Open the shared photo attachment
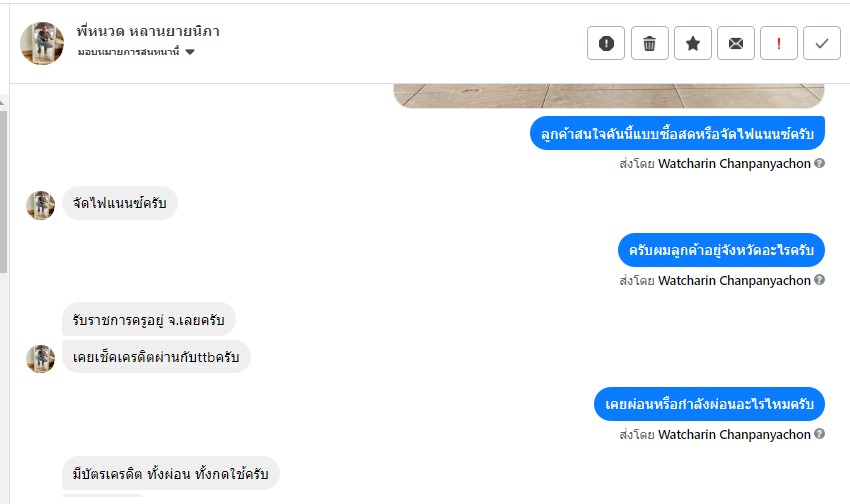 (x=608, y=95)
